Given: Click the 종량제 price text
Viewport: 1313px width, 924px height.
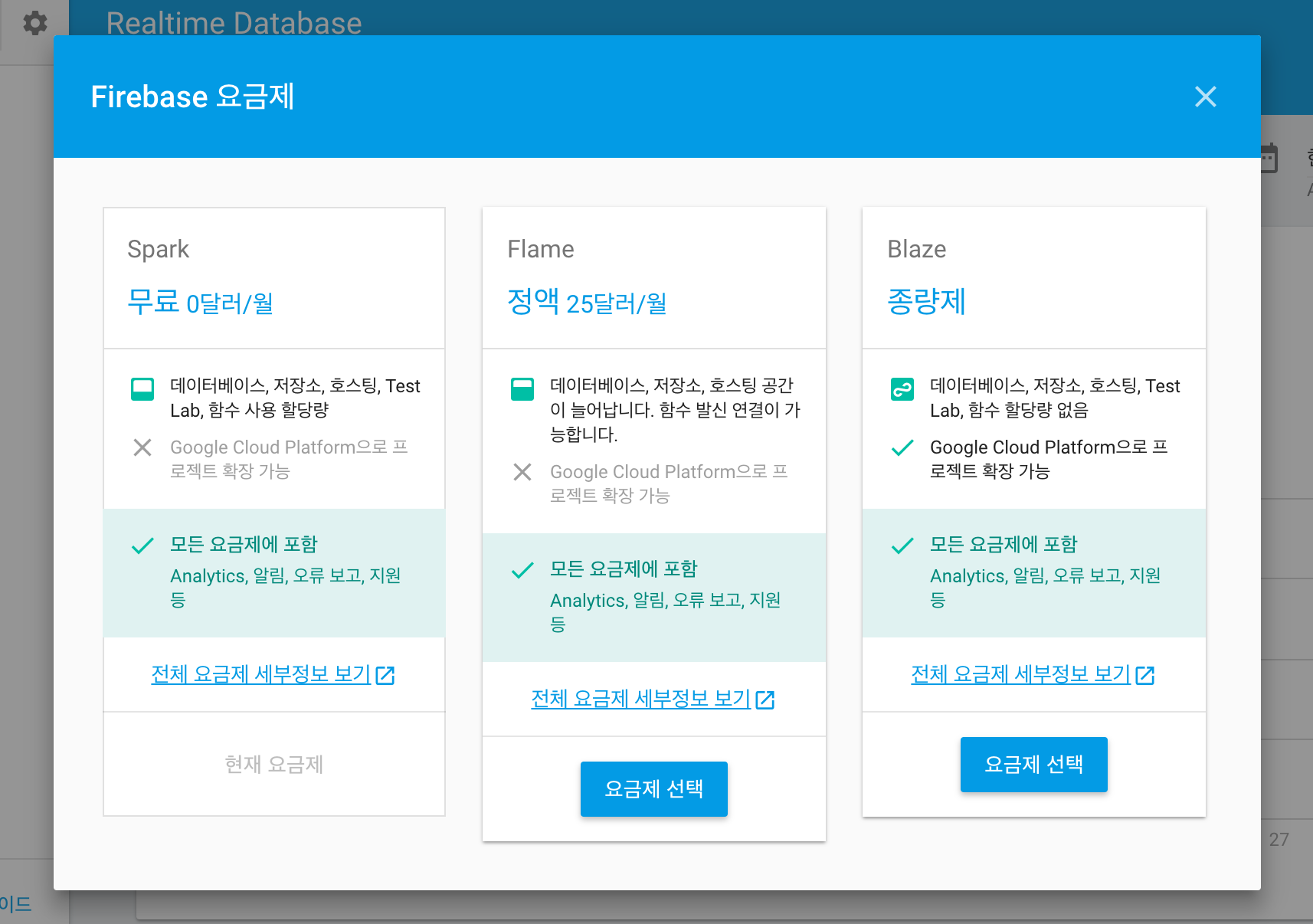Looking at the screenshot, I should [927, 301].
